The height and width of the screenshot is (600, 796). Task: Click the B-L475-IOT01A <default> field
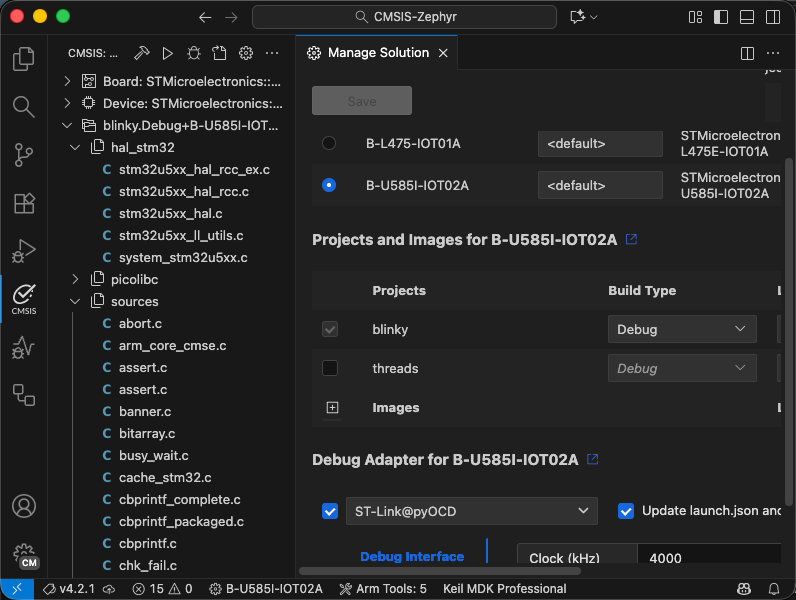[x=600, y=144]
